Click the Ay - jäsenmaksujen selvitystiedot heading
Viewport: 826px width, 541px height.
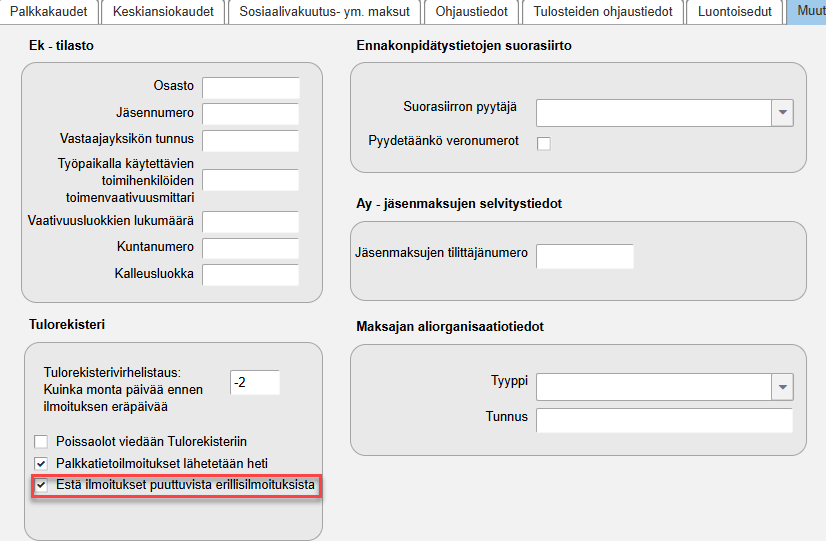(459, 204)
